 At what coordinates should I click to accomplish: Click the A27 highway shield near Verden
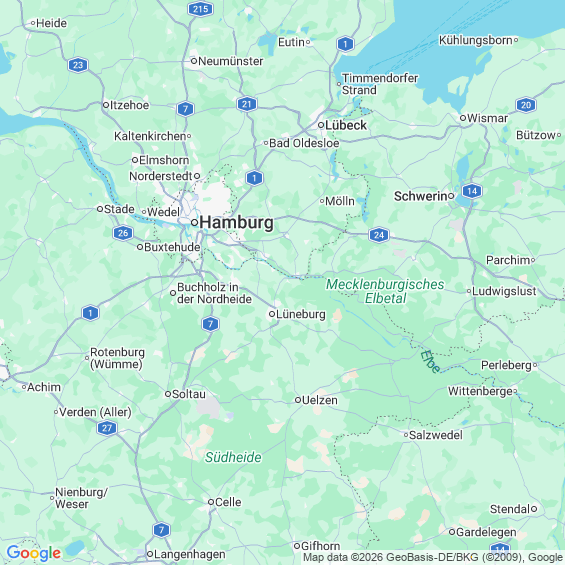tap(107, 428)
